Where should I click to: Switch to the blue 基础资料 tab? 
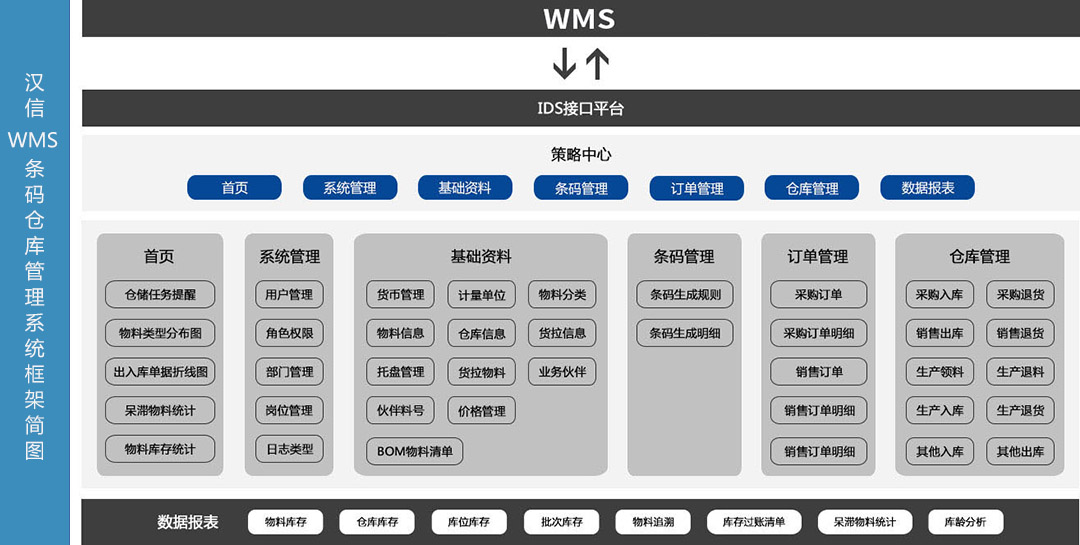pyautogui.click(x=465, y=187)
